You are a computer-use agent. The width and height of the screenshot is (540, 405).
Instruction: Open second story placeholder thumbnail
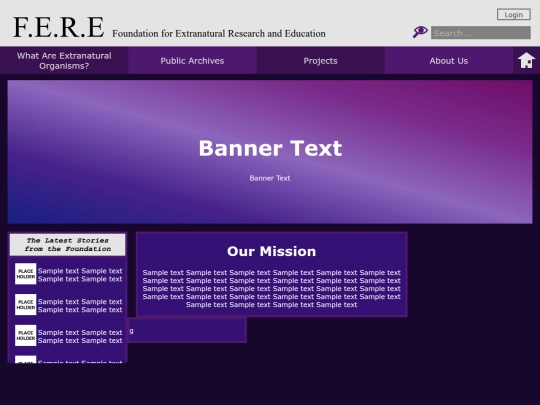tap(25, 304)
